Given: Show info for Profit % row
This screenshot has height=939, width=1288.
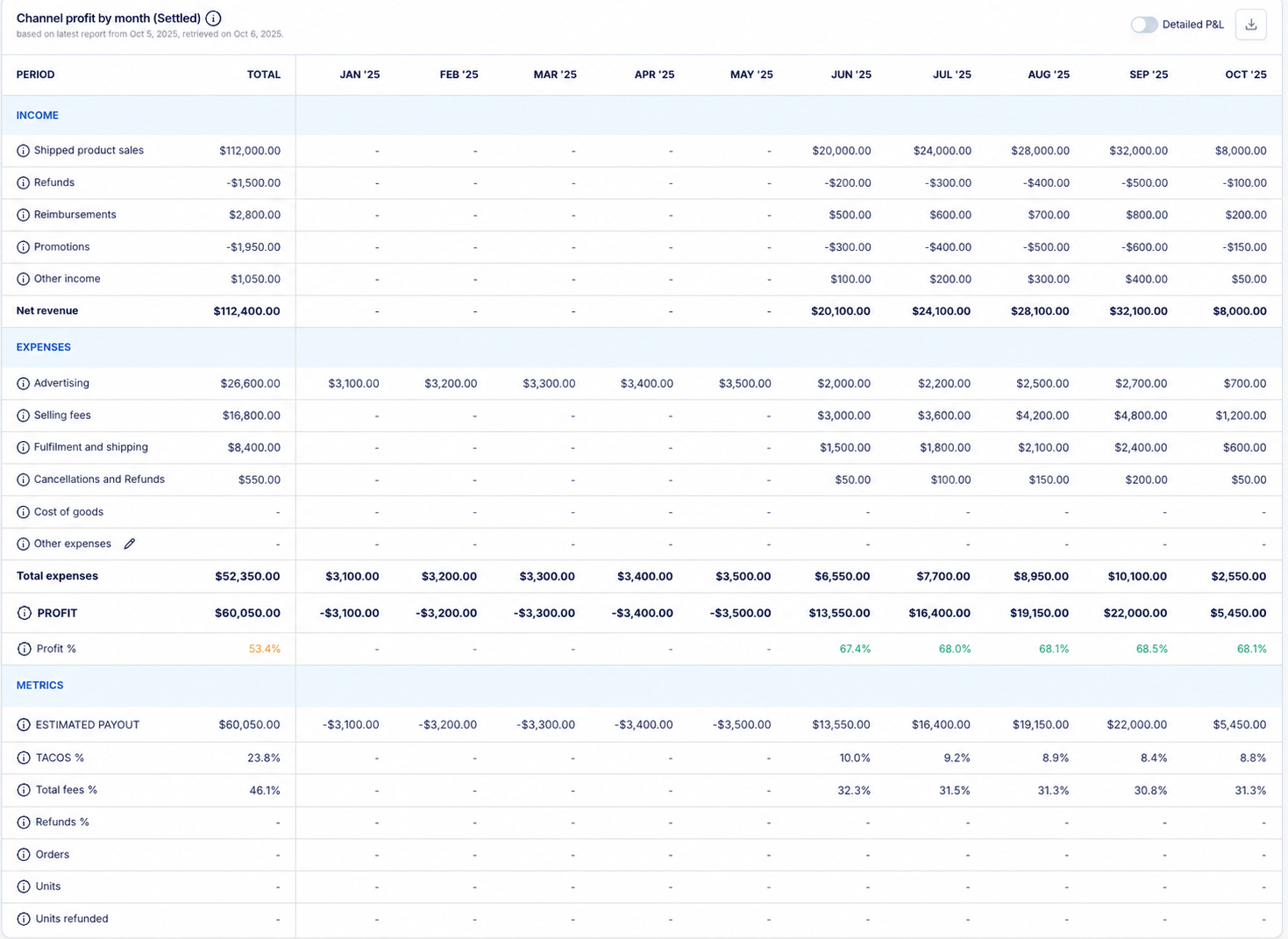Looking at the screenshot, I should [24, 649].
